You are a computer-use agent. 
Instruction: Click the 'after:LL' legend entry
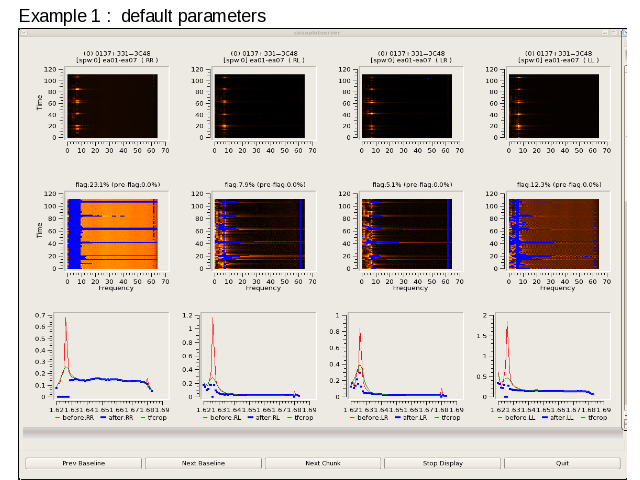click(x=558, y=418)
